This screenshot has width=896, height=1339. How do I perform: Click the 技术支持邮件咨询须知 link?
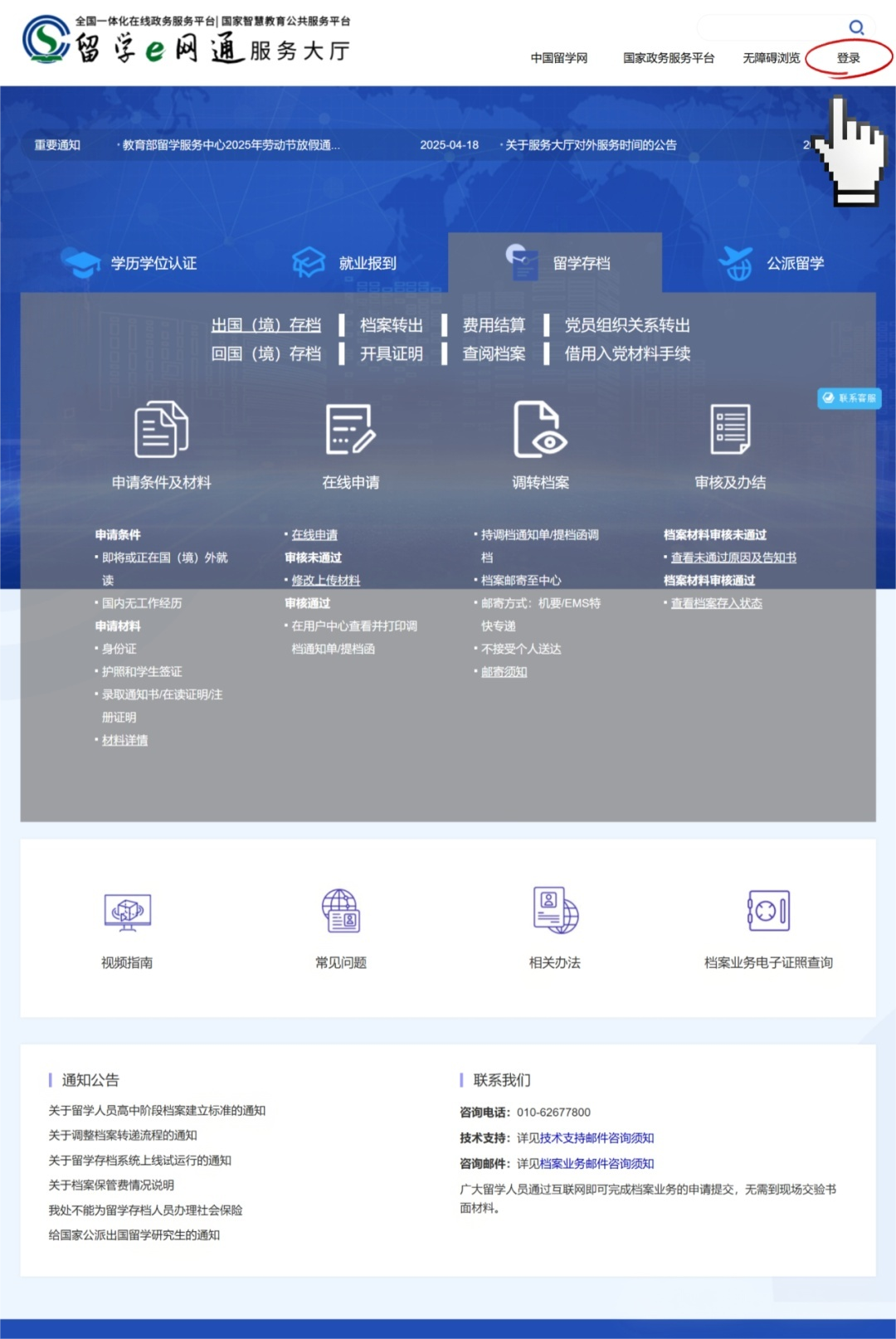click(x=597, y=1138)
